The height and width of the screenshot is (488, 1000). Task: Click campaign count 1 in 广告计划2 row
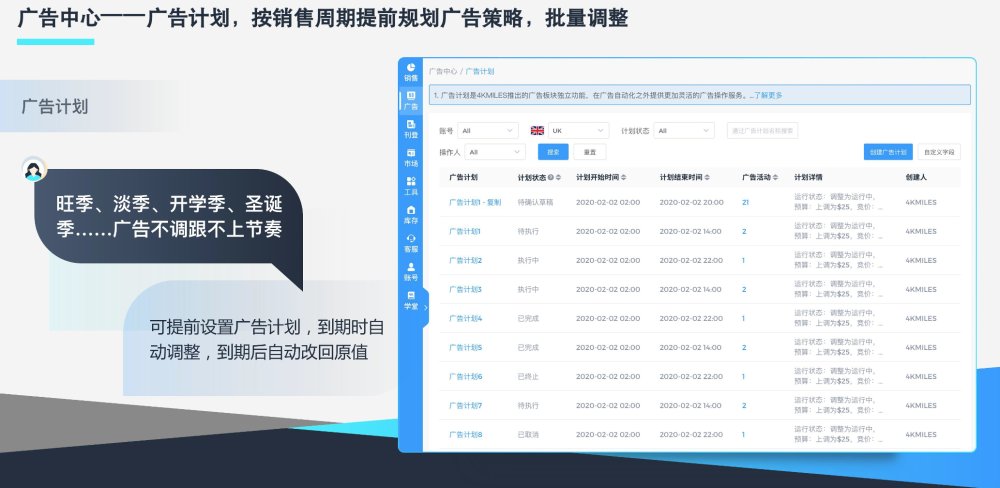[744, 260]
